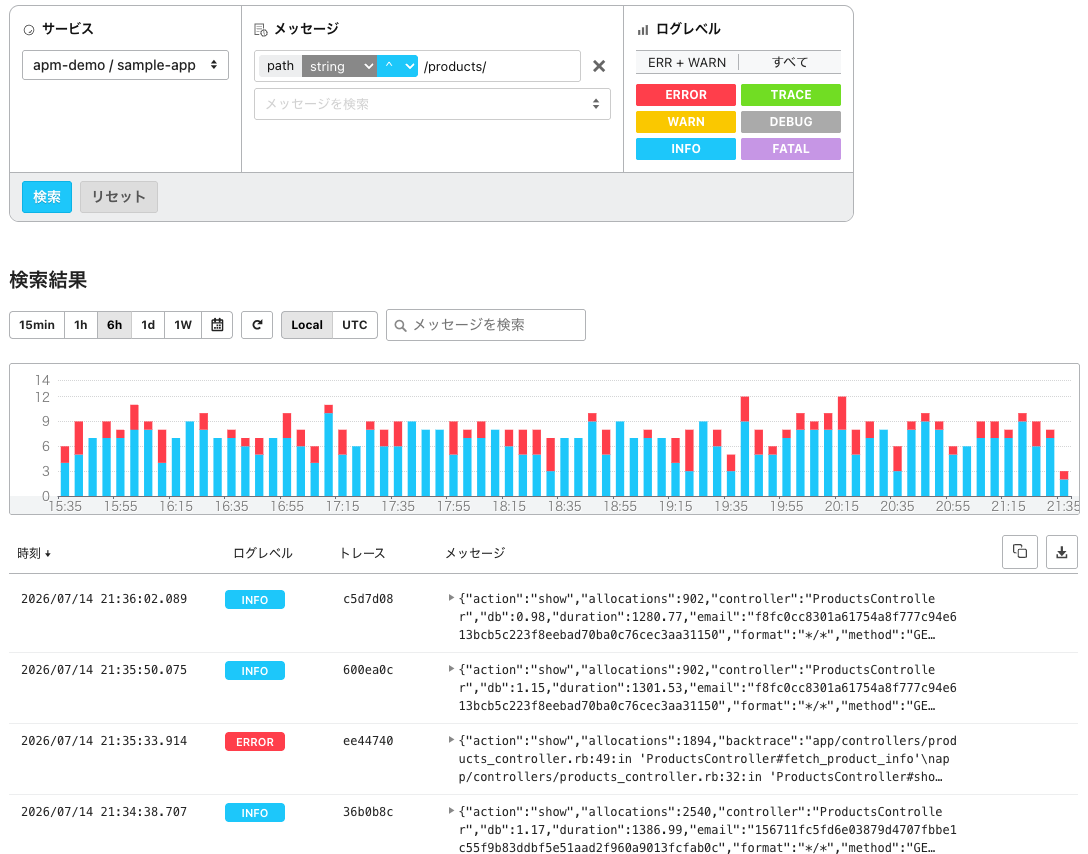Toggle the DEBUG log level
The width and height of the screenshot is (1088, 854).
[790, 121]
